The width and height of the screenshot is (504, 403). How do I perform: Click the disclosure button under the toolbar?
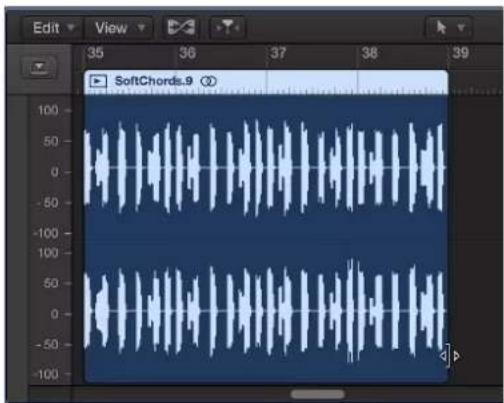39,67
